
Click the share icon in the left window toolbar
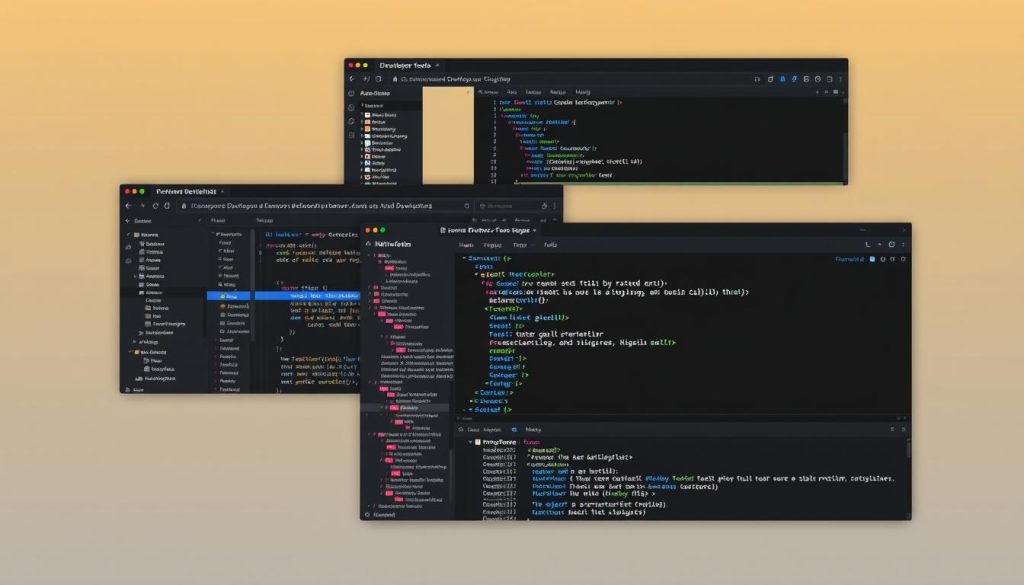pyautogui.click(x=545, y=206)
